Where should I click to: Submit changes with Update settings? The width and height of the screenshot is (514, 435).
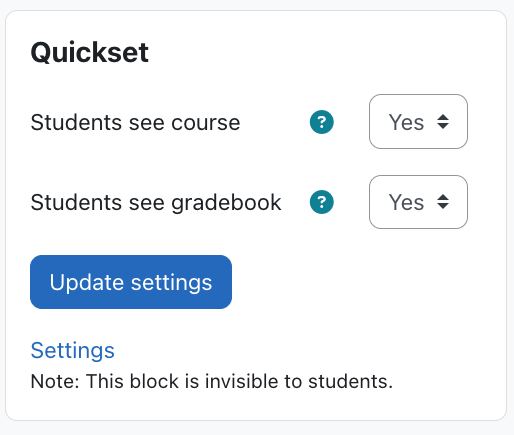[131, 282]
